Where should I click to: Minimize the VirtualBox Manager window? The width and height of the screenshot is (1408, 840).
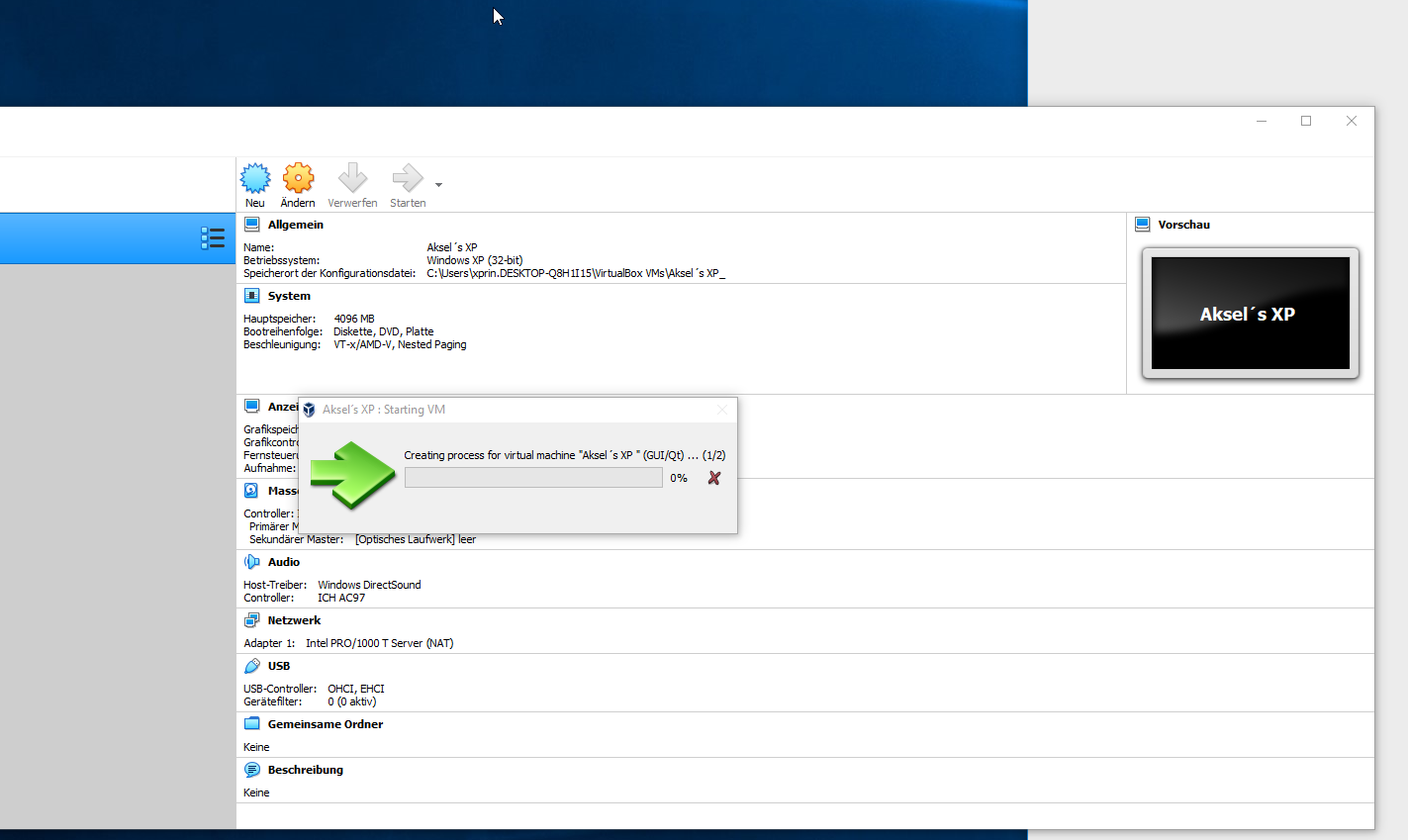(x=1262, y=121)
